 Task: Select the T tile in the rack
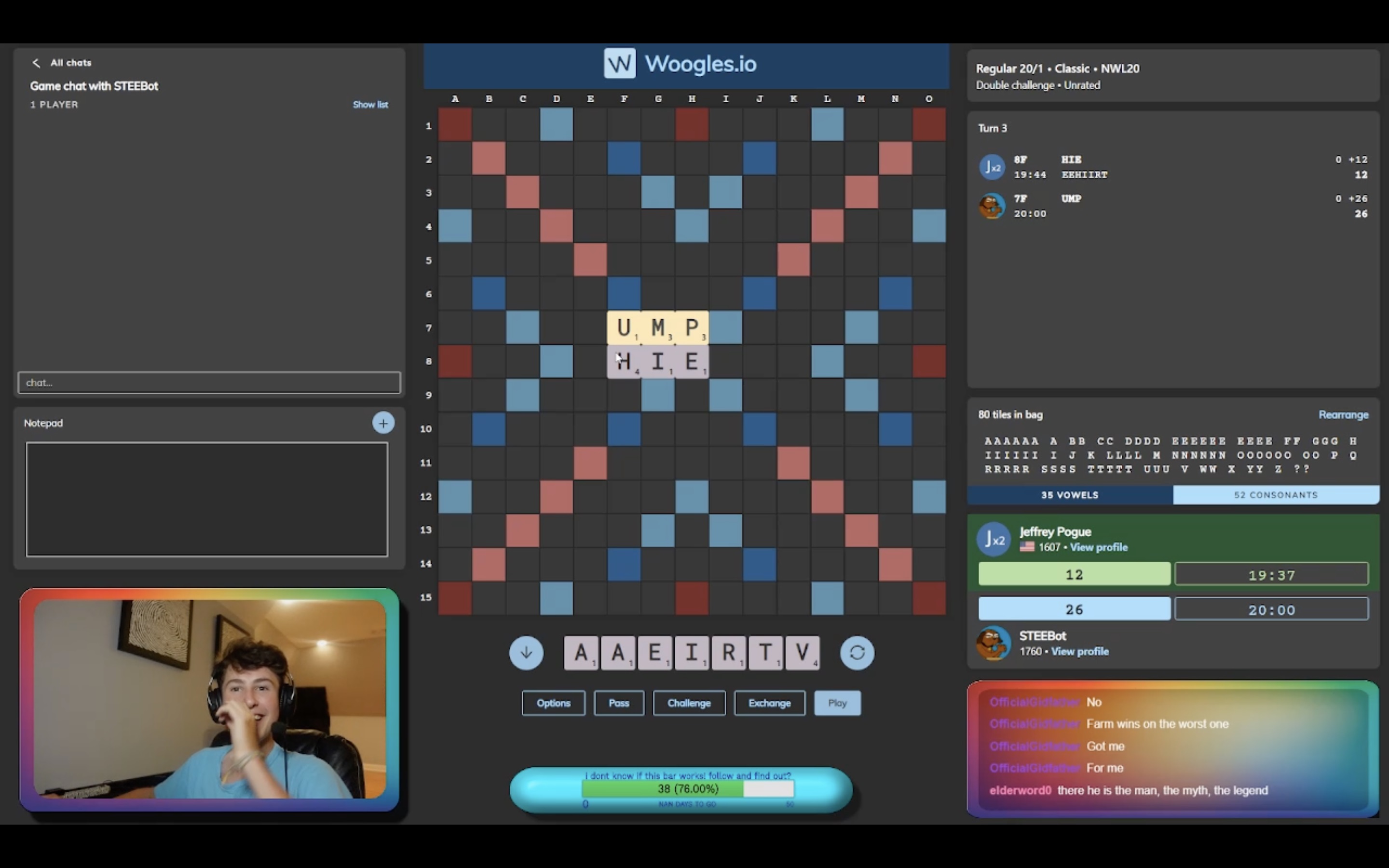[765, 653]
